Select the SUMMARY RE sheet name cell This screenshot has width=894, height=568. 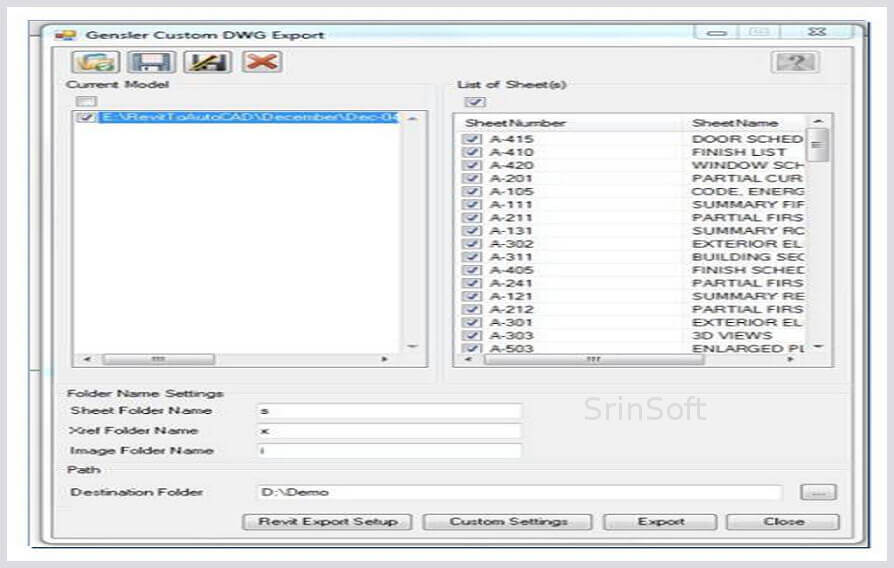click(747, 297)
